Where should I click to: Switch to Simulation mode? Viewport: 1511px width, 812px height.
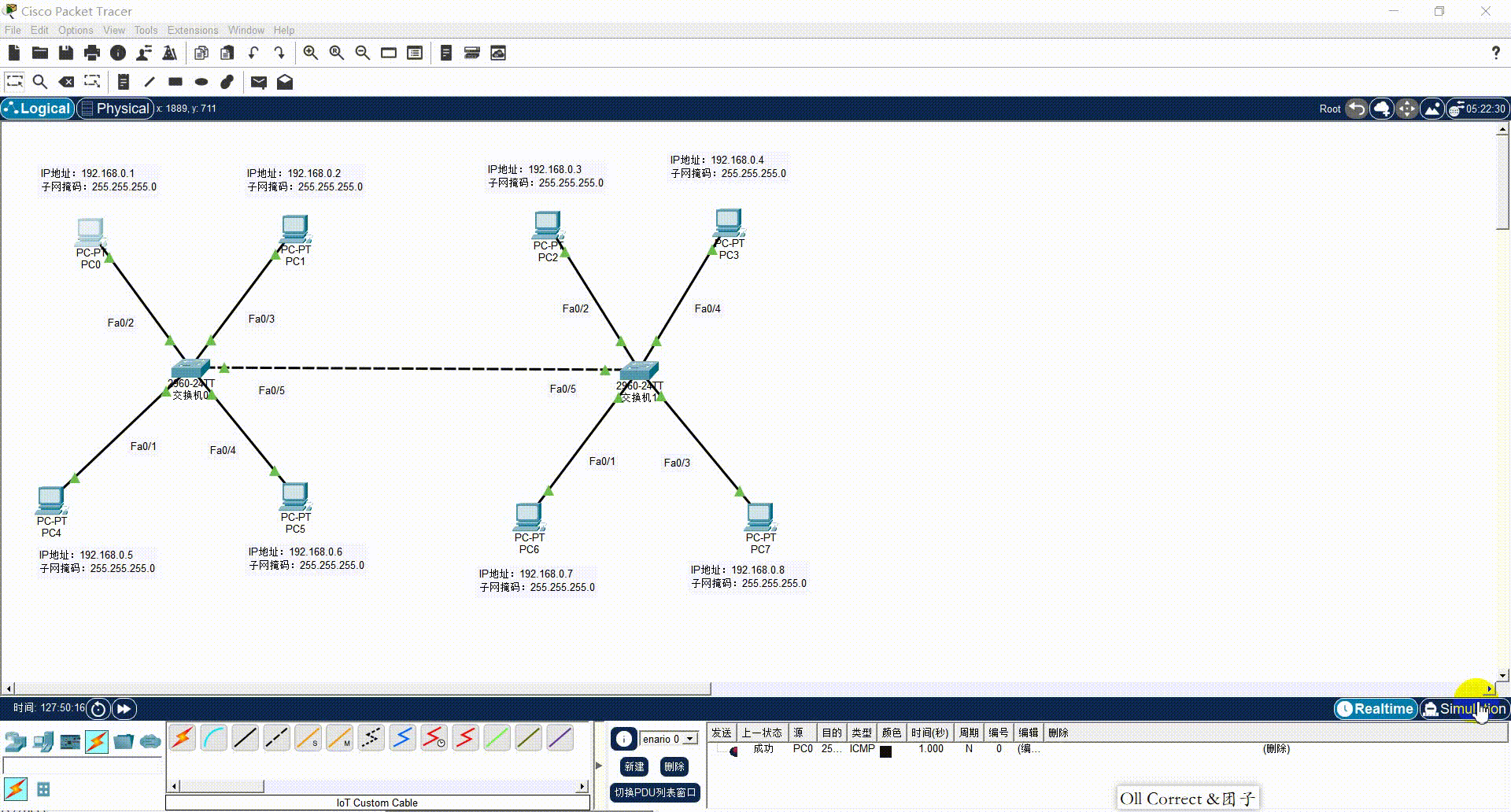[x=1465, y=709]
